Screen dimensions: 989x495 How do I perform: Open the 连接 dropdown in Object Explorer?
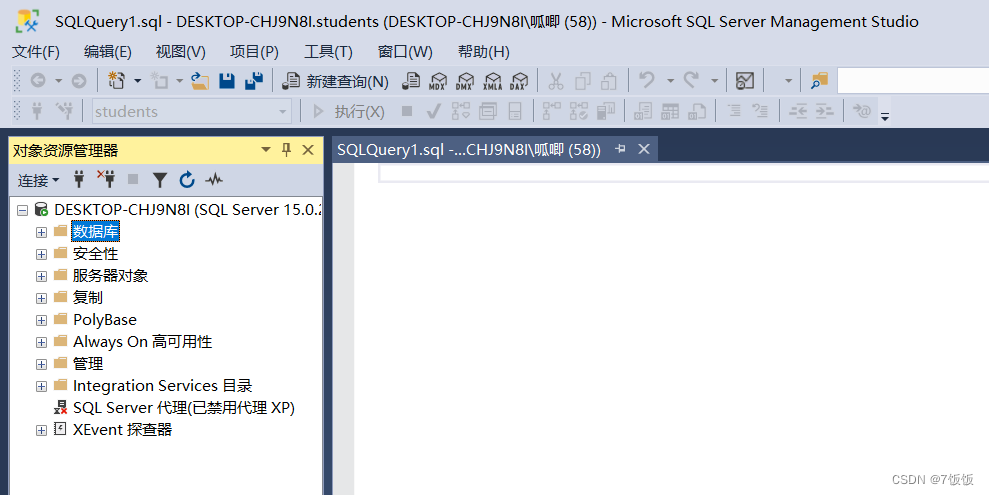pos(38,180)
